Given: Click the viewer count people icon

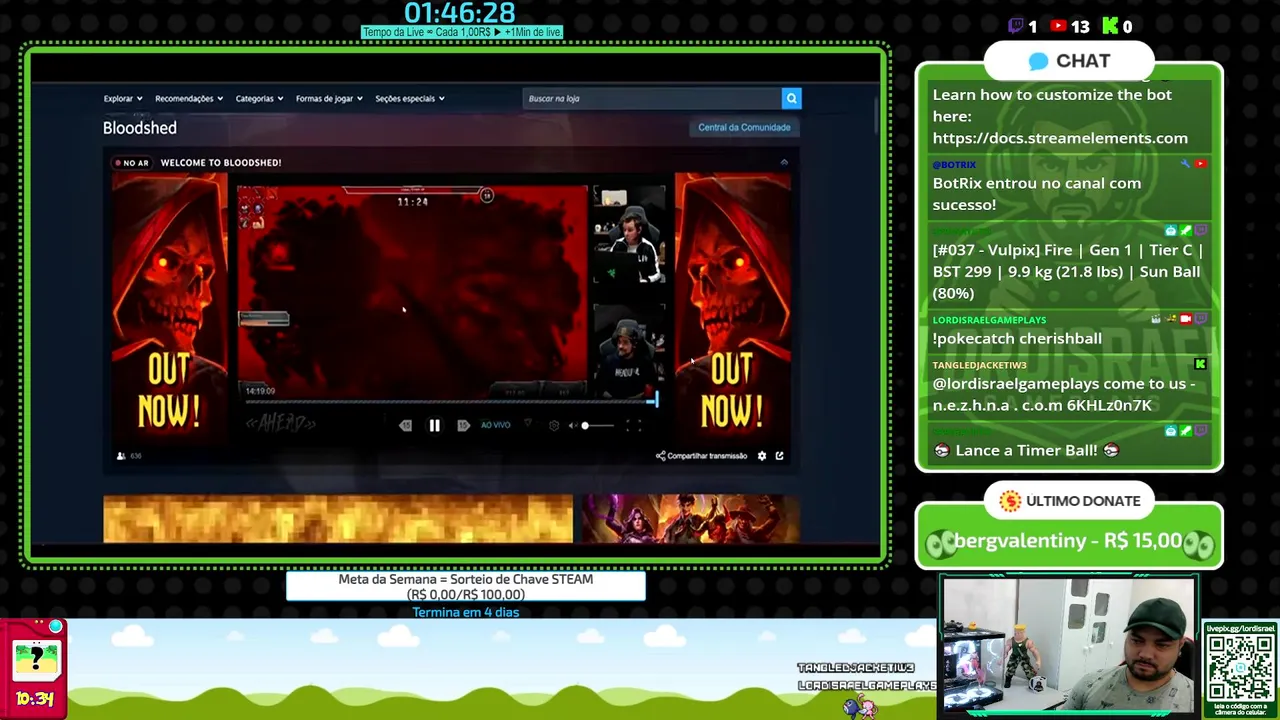Looking at the screenshot, I should 121,456.
